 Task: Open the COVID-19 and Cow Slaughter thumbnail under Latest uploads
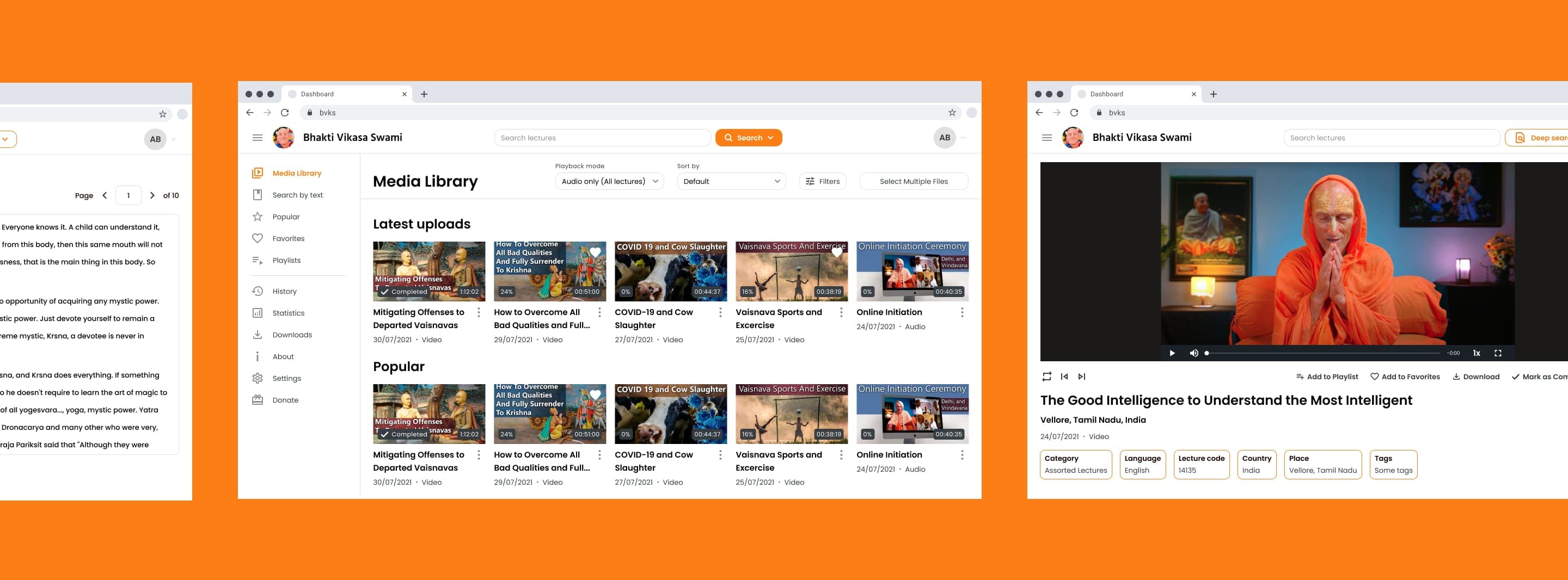click(670, 272)
